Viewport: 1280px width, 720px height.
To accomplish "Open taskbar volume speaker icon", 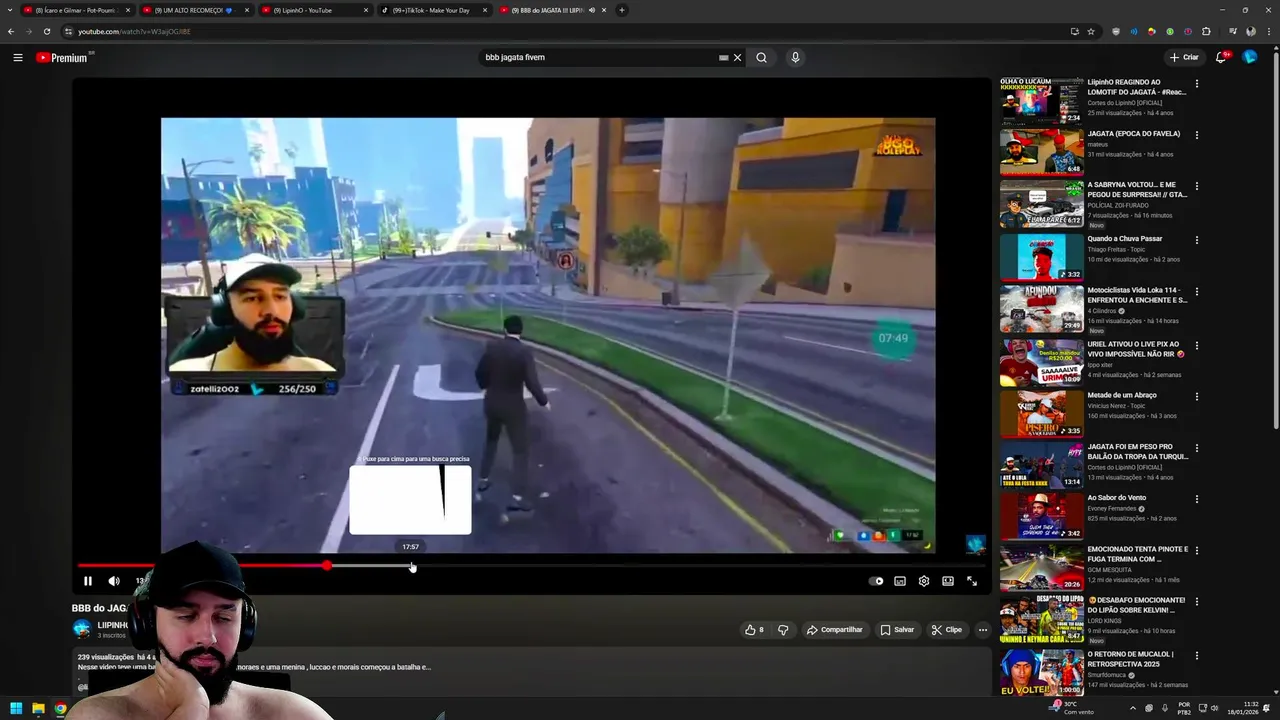I will coord(1215,708).
